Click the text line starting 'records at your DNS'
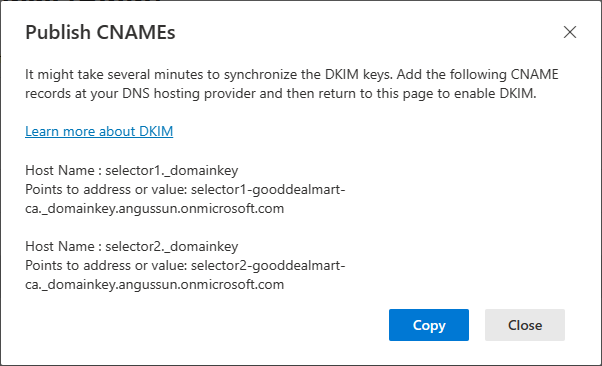Screen dimensions: 602x366 [281, 93]
